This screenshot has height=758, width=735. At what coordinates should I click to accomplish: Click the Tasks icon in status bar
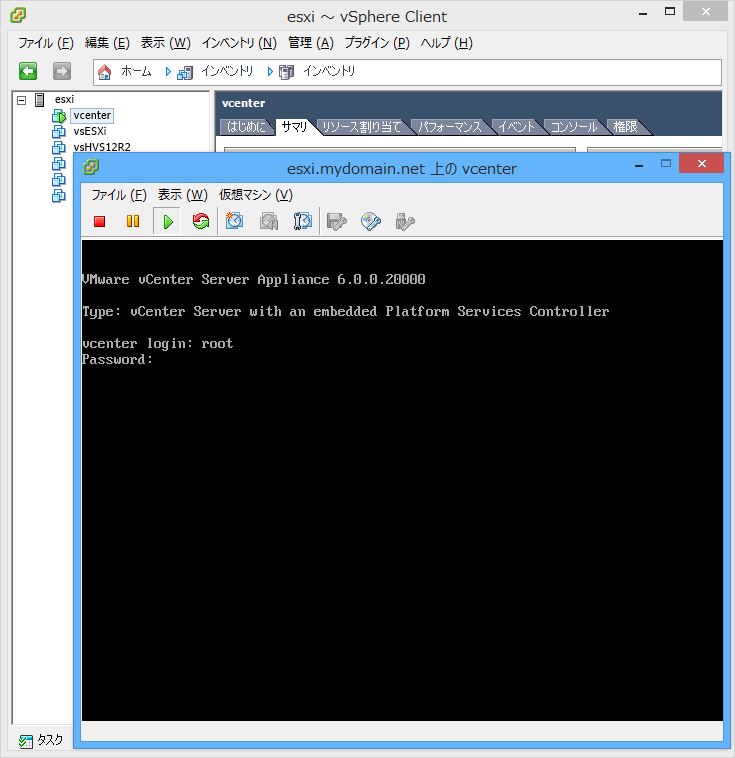[x=26, y=741]
